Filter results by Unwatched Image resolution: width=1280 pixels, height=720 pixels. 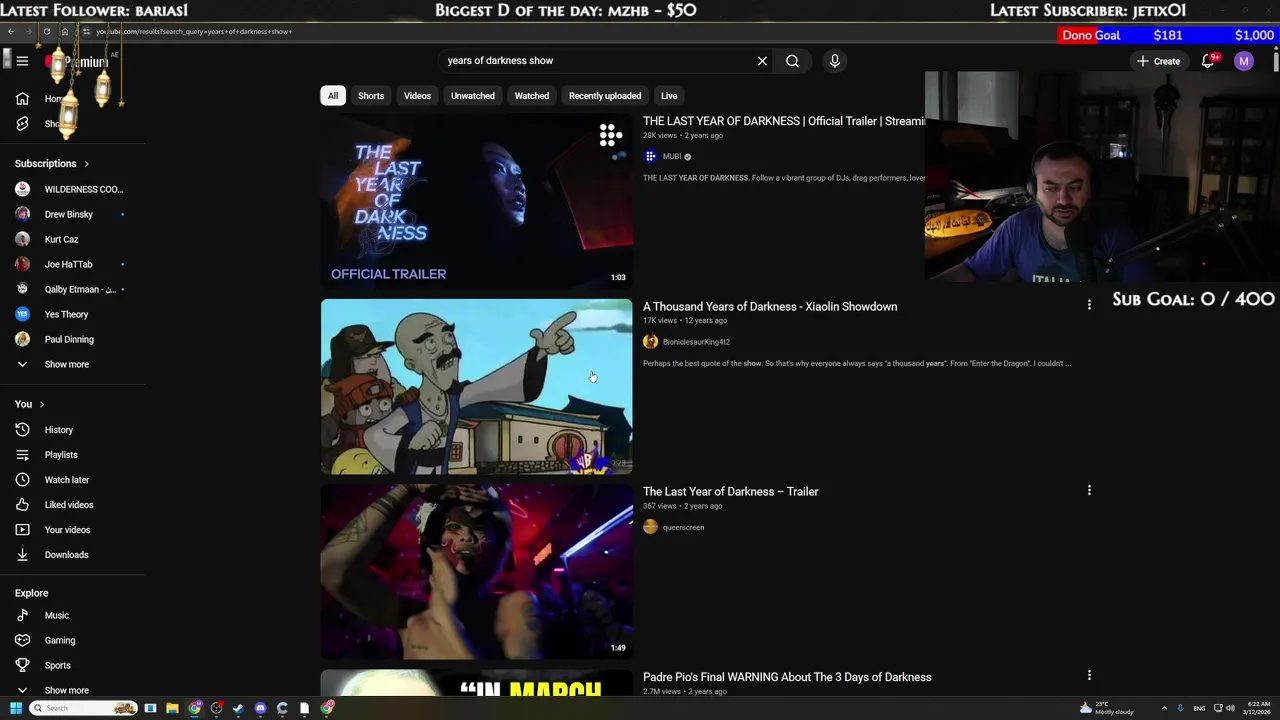click(x=473, y=95)
